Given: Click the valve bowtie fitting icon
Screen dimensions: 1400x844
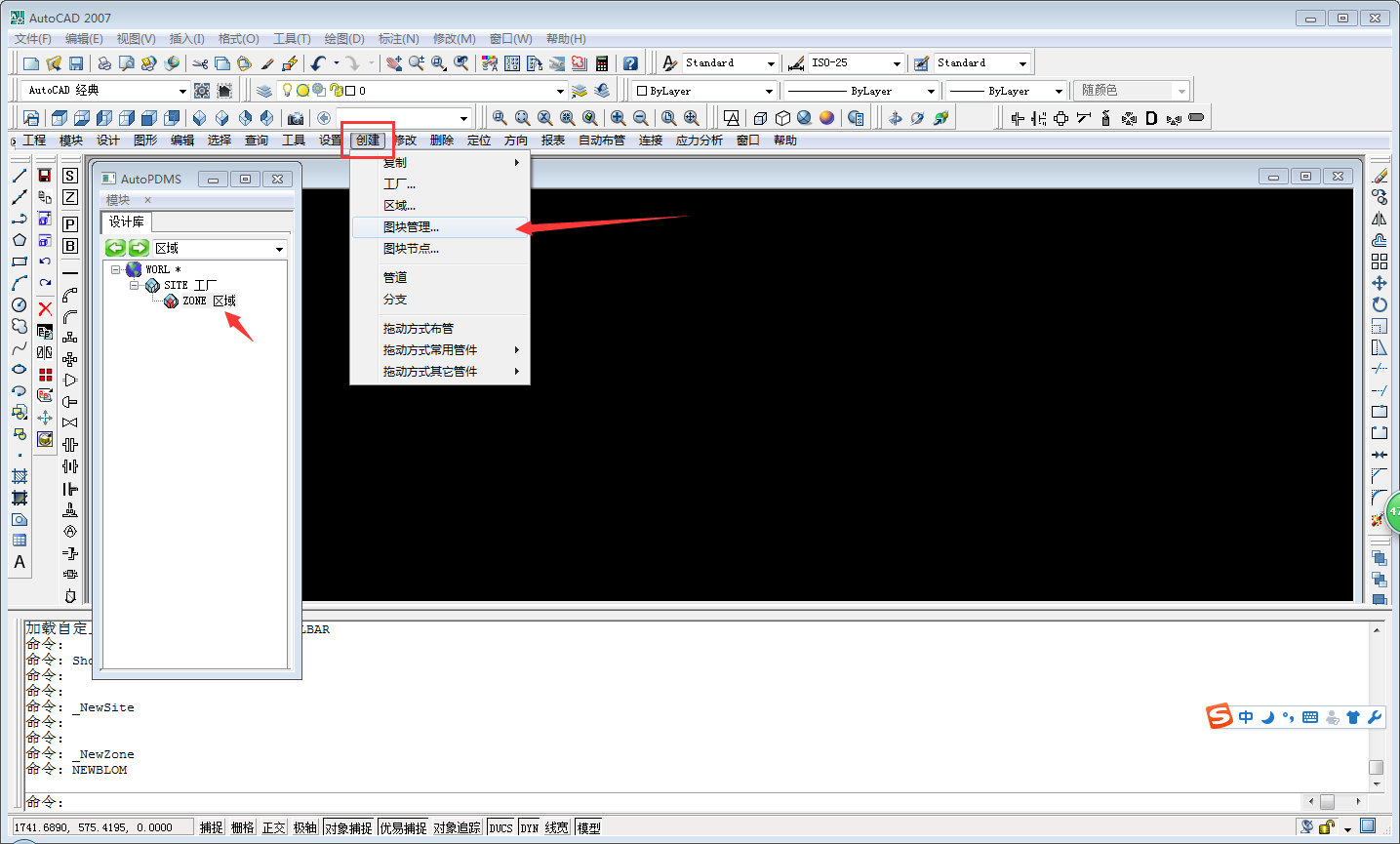Looking at the screenshot, I should 70,422.
